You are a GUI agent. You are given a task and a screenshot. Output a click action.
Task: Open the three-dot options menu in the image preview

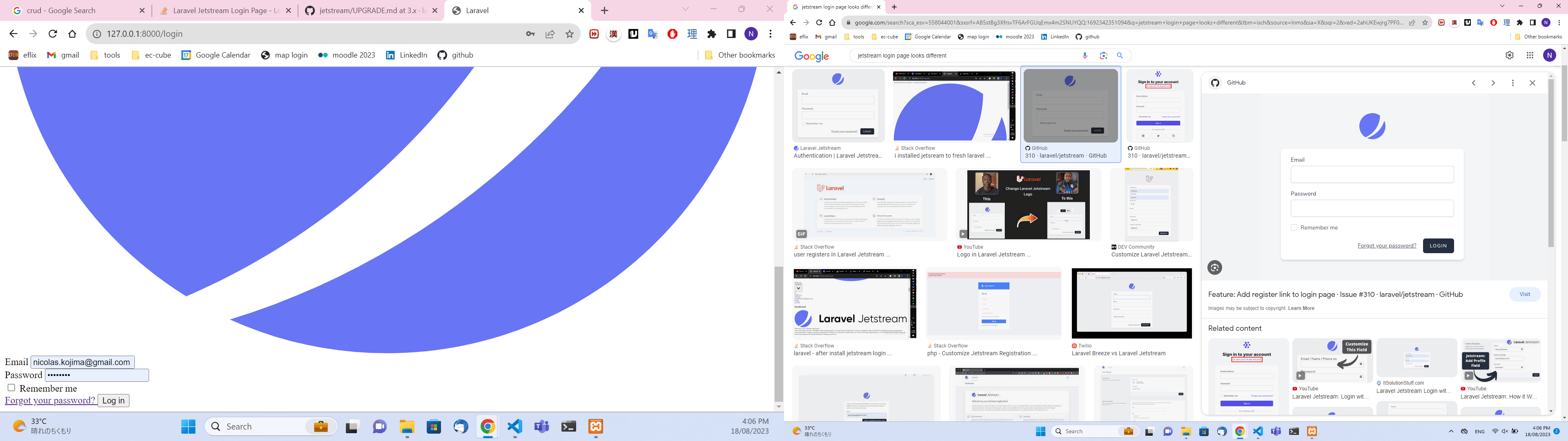(x=1512, y=83)
